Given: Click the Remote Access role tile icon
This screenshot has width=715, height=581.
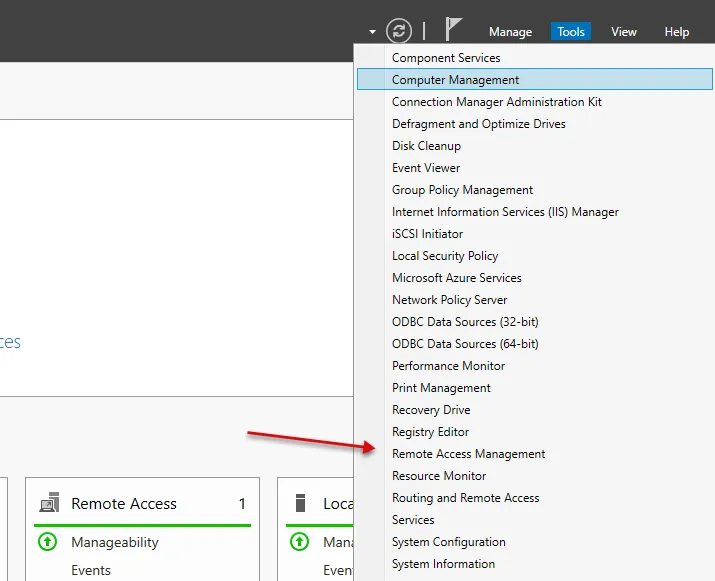Looking at the screenshot, I should (x=49, y=504).
